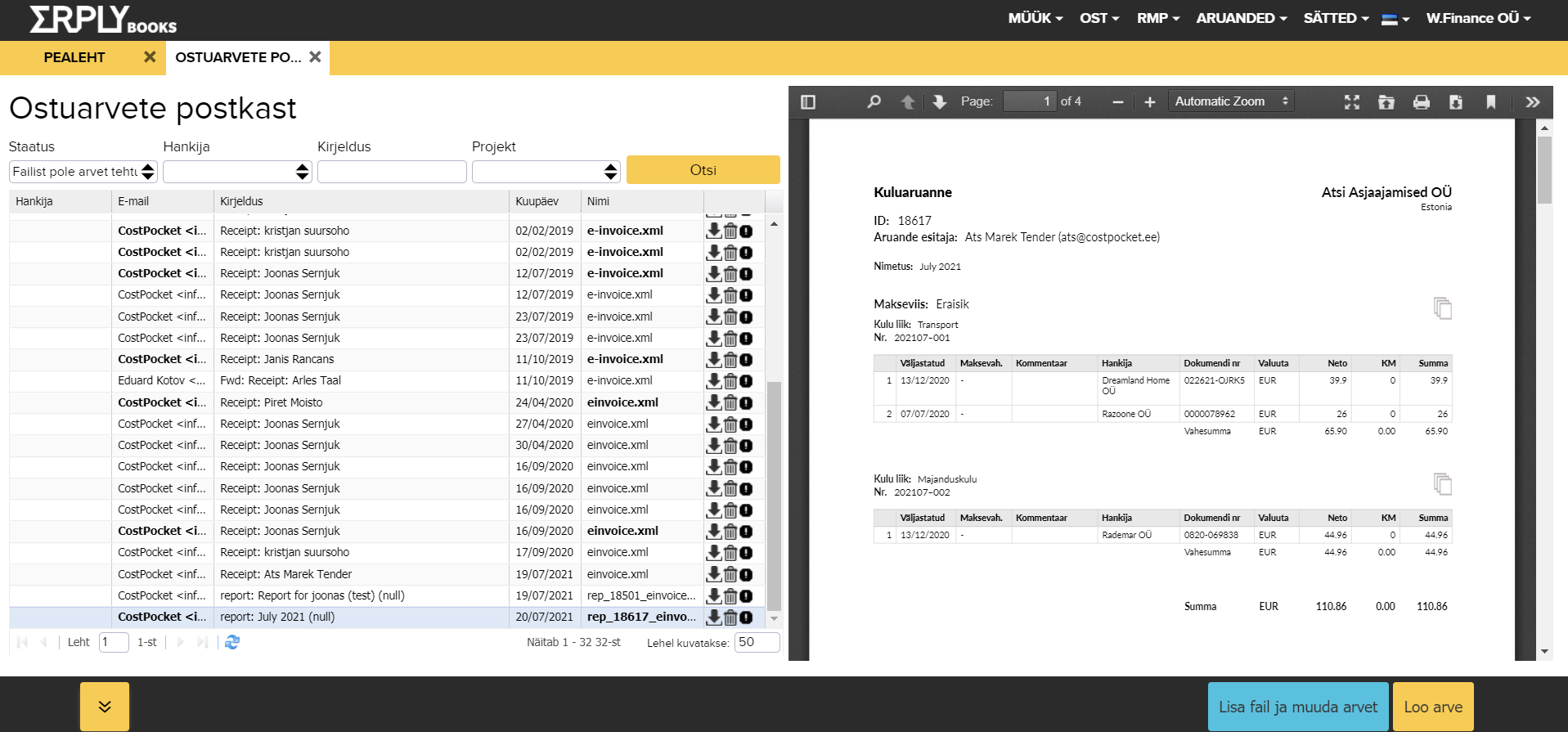
Task: Toggle the PDF viewer sidebar
Action: (808, 102)
